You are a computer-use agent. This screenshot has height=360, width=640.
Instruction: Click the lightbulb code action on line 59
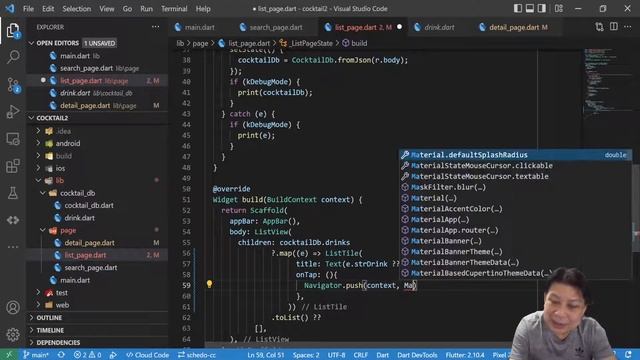coord(209,284)
